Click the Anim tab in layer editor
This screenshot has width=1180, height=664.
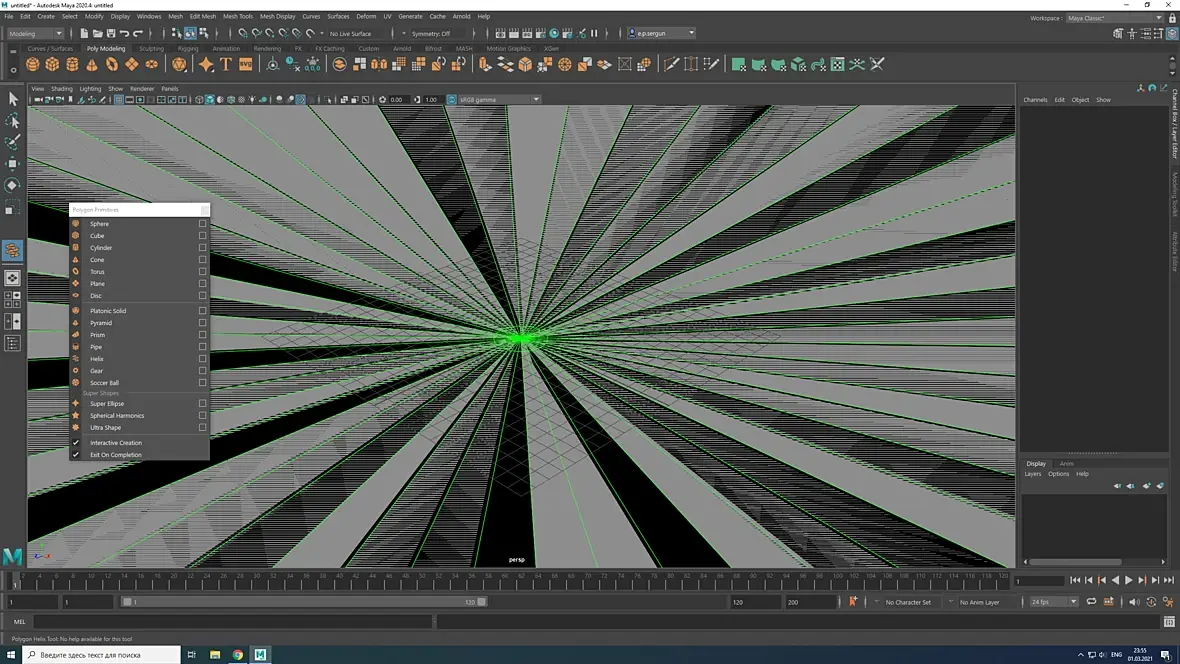tap(1066, 463)
